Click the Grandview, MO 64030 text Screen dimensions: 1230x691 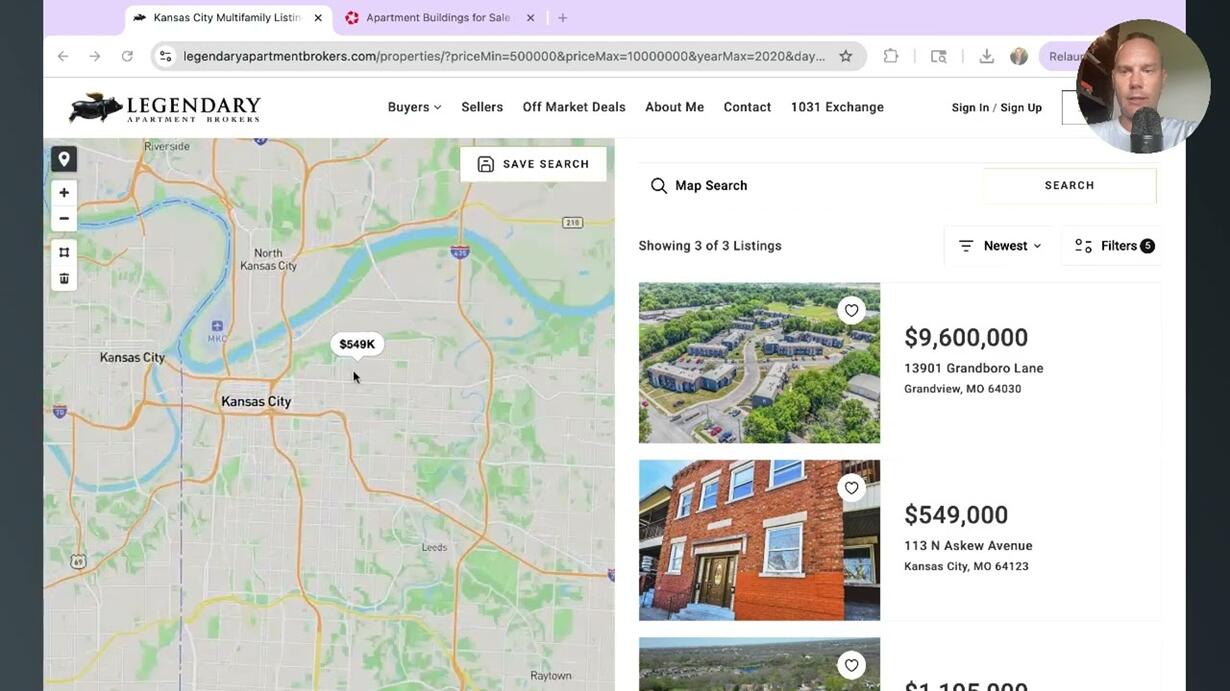pyautogui.click(x=962, y=389)
